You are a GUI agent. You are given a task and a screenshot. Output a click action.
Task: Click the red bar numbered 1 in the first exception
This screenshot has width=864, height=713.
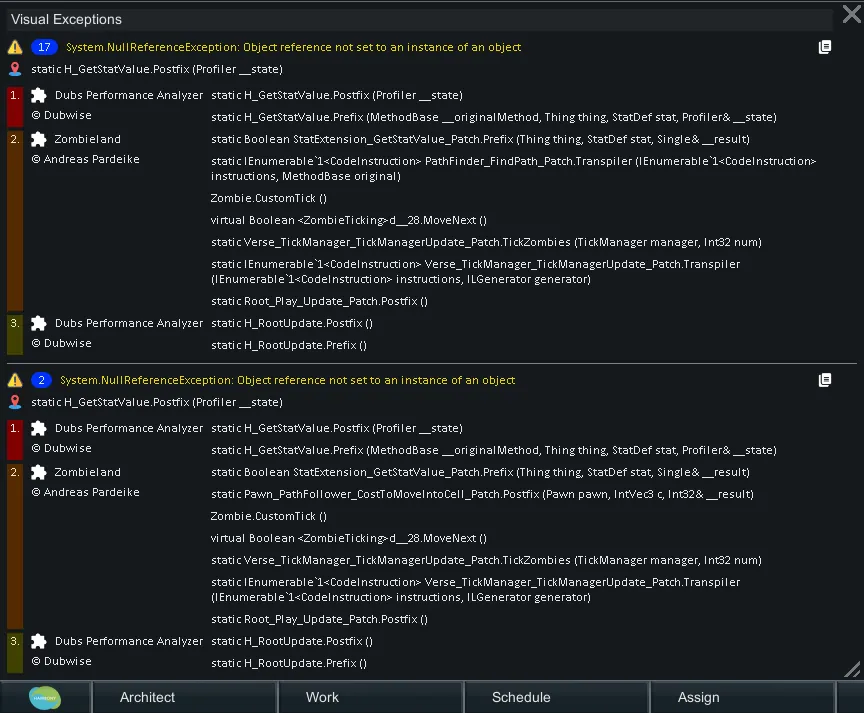(x=14, y=106)
